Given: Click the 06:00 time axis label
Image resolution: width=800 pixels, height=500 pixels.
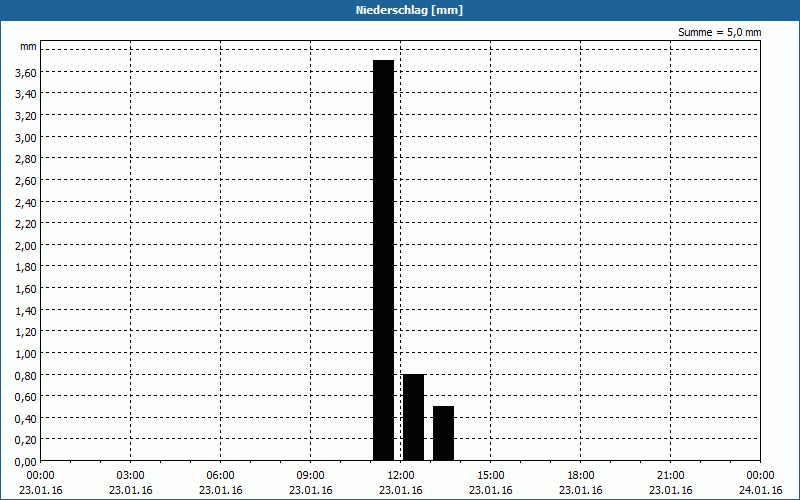Looking at the screenshot, I should (x=220, y=476).
